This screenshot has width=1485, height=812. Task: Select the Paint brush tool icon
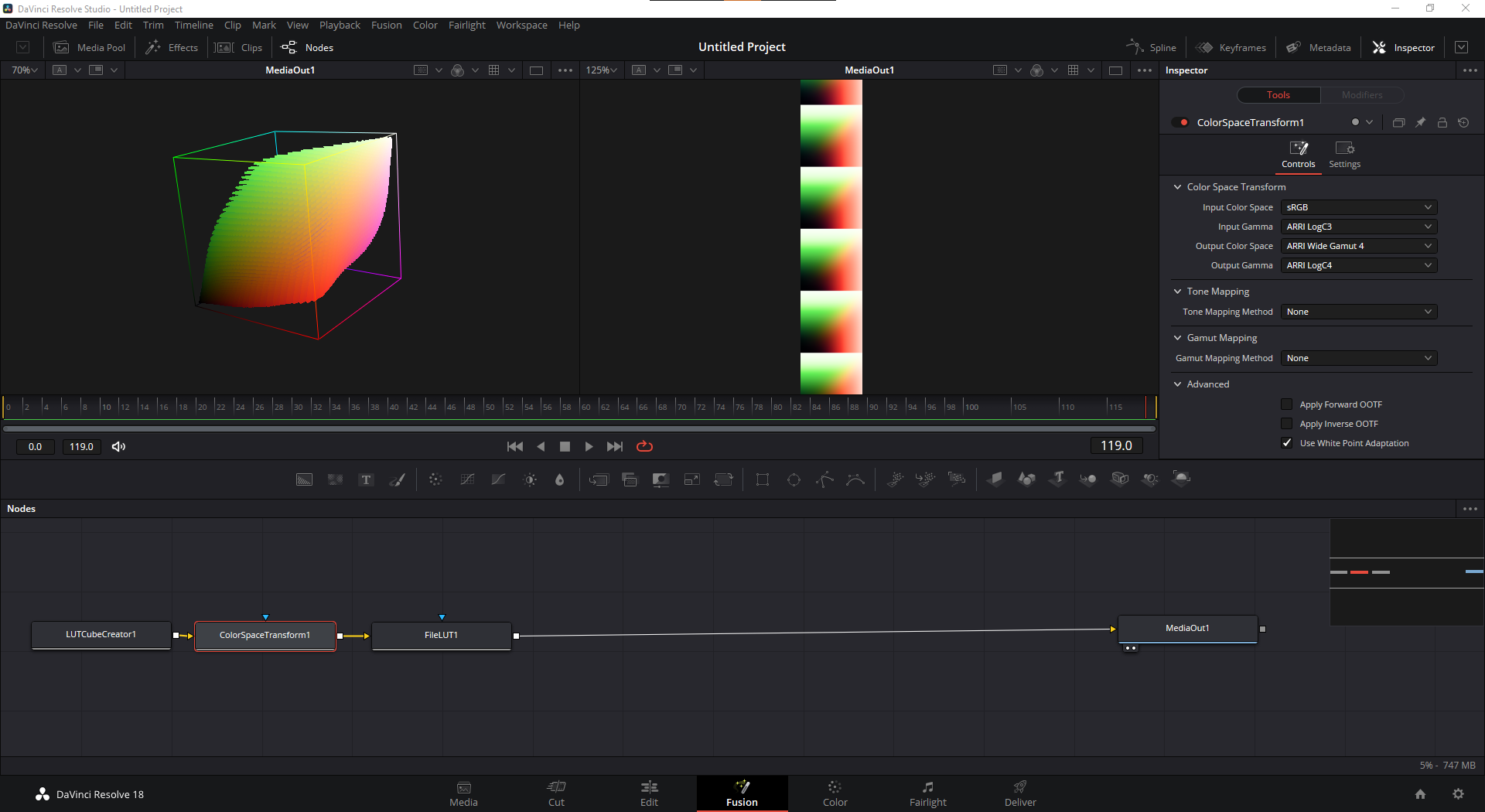click(x=397, y=480)
